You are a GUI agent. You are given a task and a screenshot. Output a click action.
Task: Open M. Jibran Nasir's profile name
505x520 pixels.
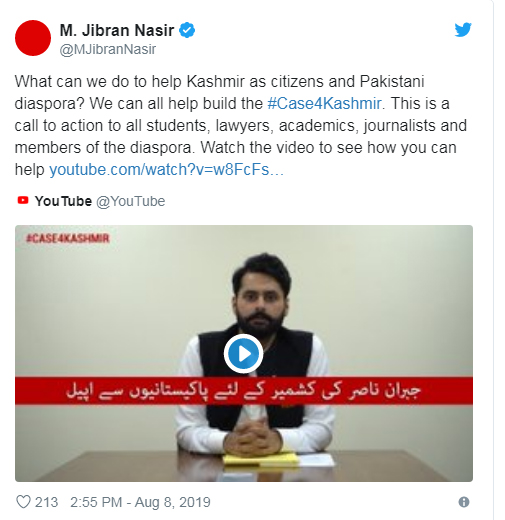tap(117, 30)
